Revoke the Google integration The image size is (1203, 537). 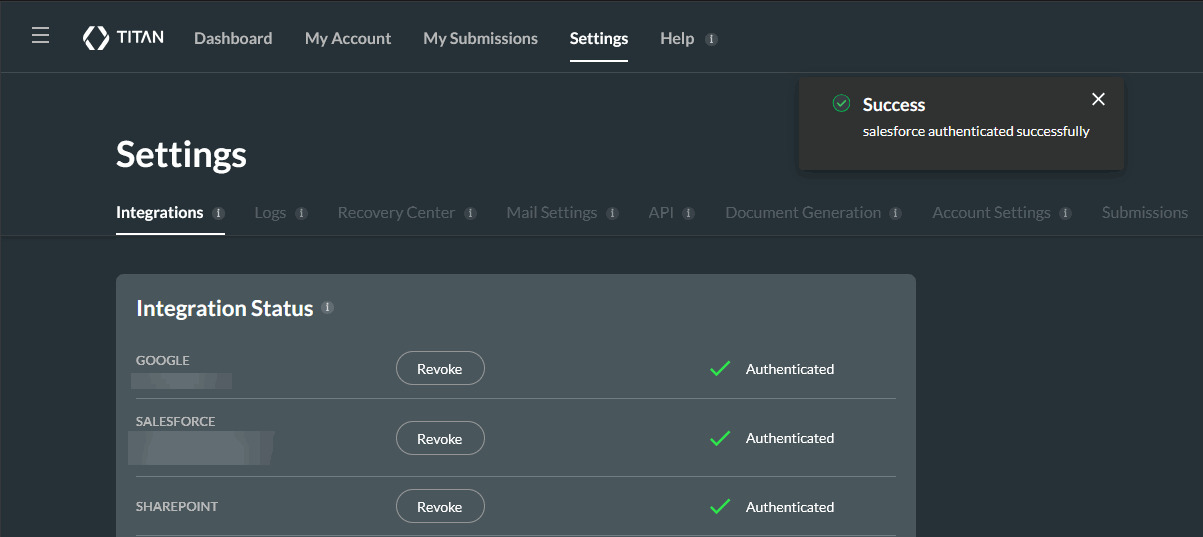tap(440, 369)
